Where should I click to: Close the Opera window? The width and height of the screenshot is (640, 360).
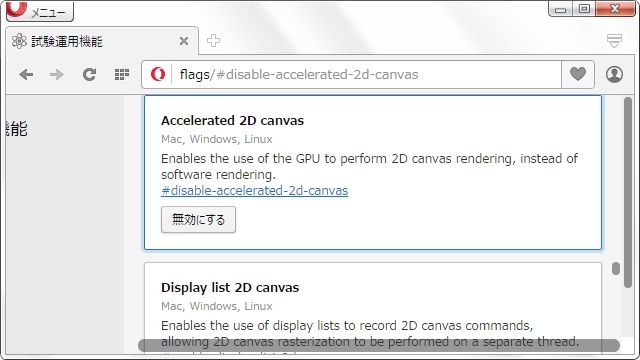point(616,9)
